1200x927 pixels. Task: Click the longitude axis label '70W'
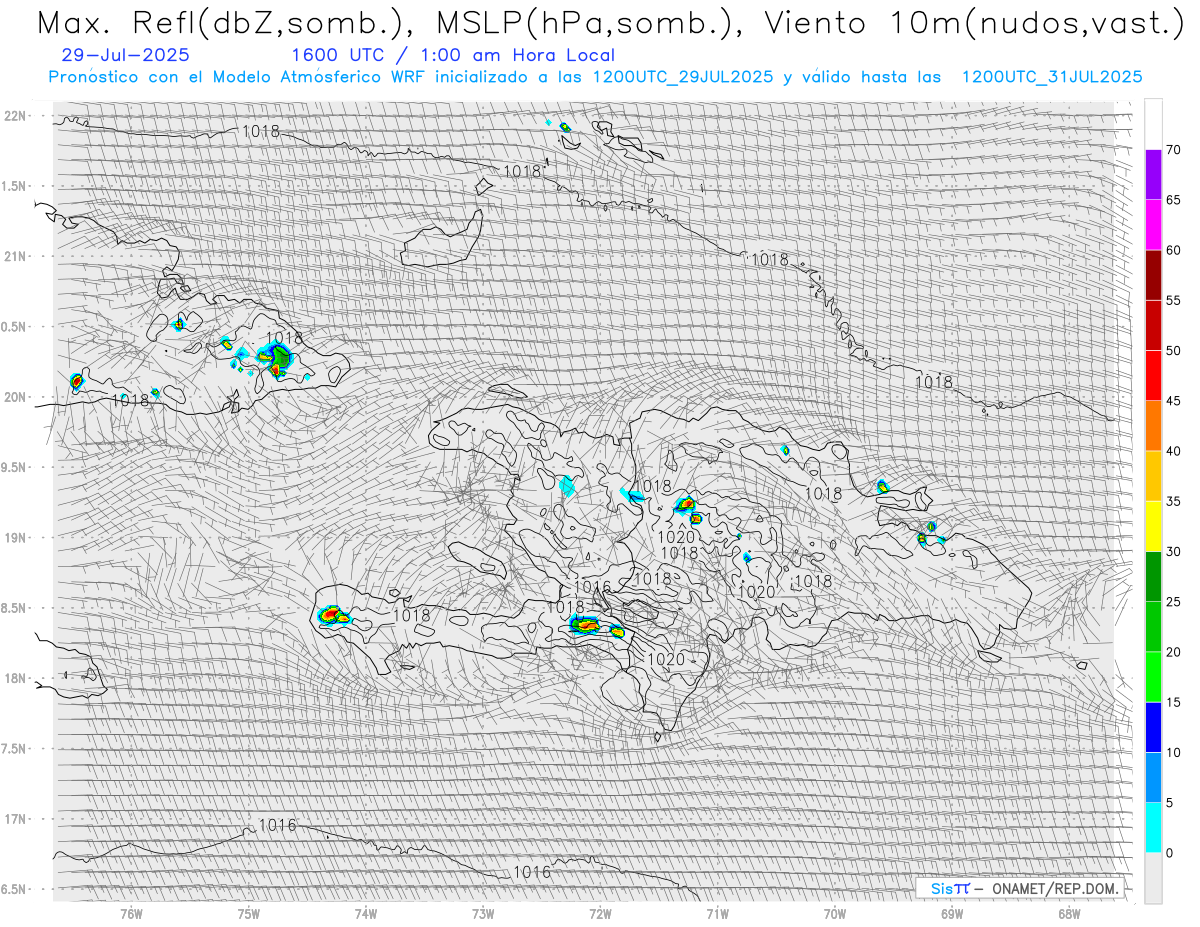[x=835, y=913]
